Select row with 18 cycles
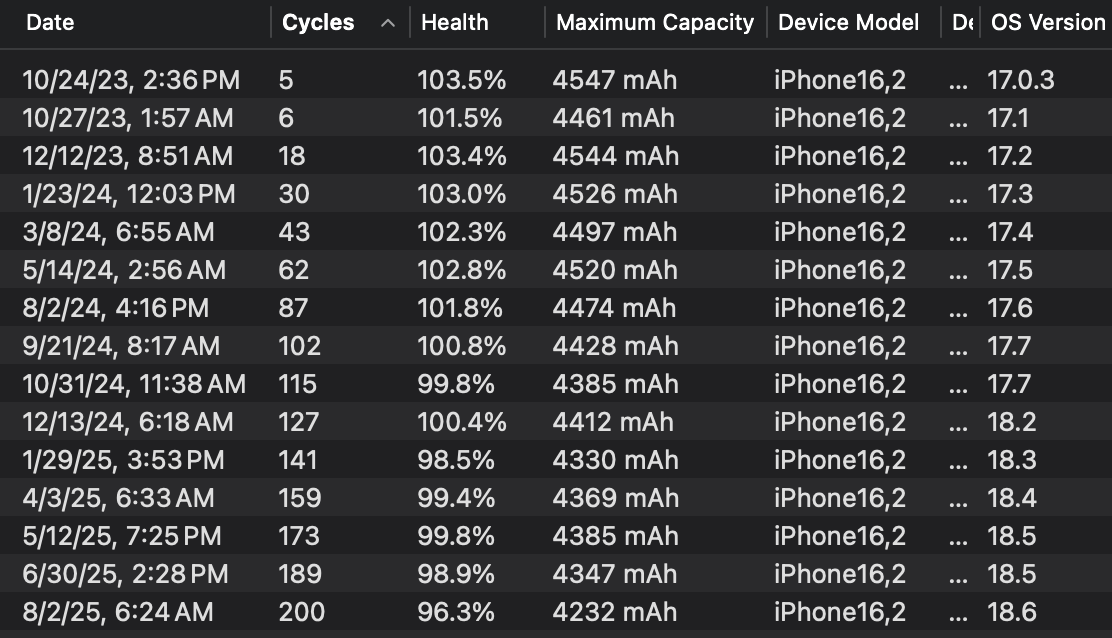1112x638 pixels. point(292,156)
